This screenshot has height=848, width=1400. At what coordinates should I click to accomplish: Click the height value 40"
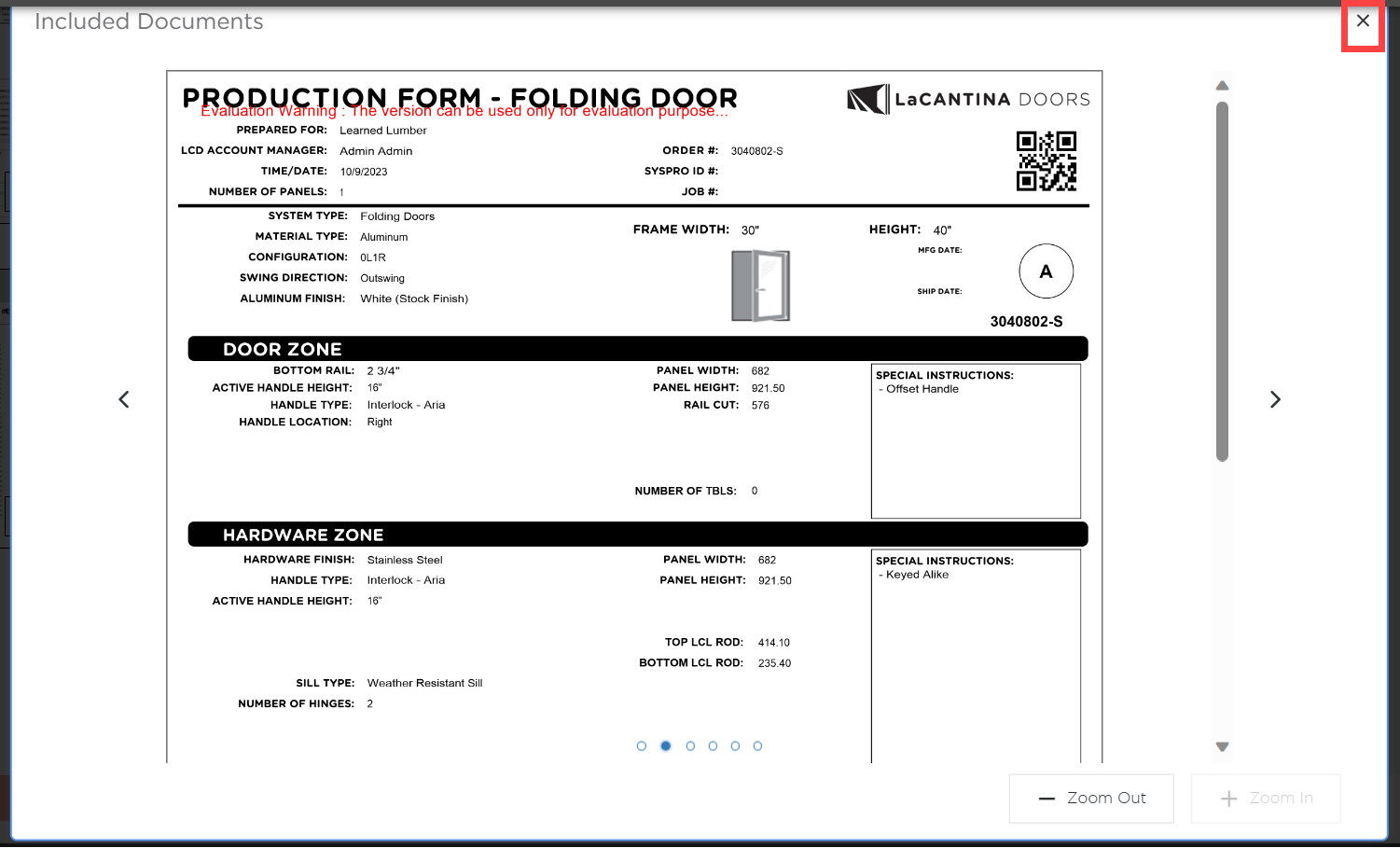point(943,230)
